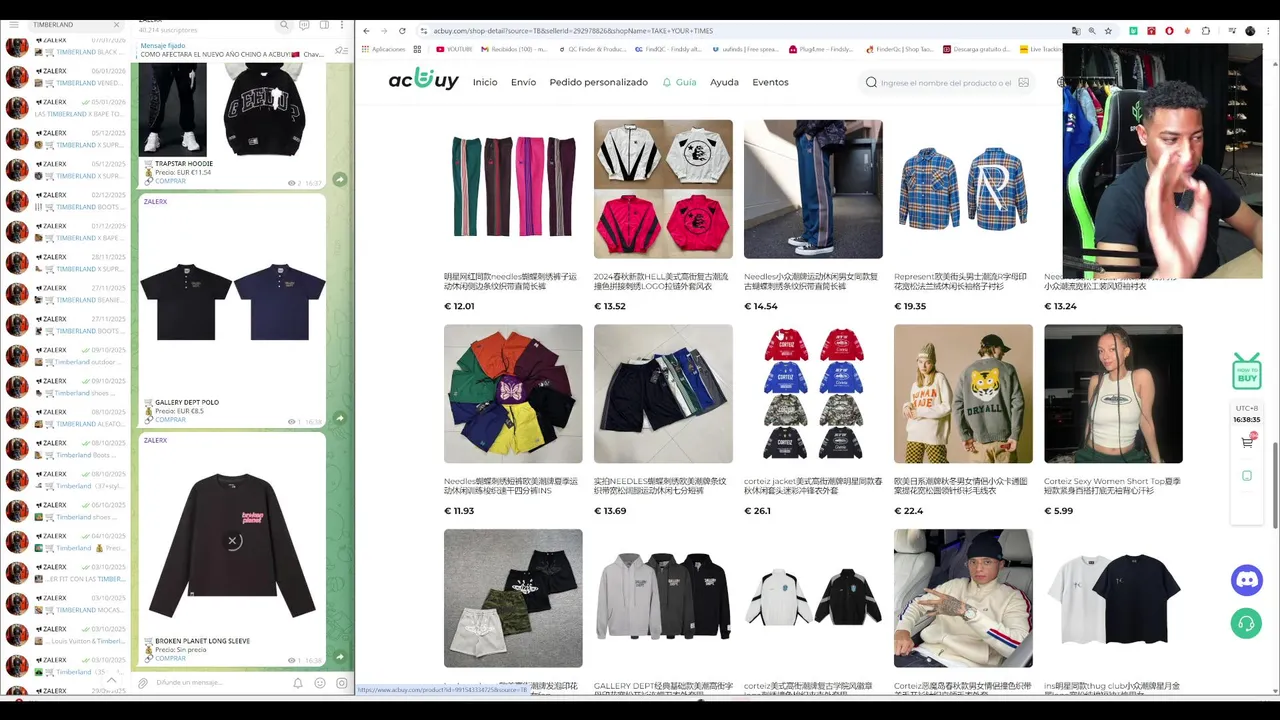Go back in the browser
Screen dimensions: 1280x720
[366, 31]
